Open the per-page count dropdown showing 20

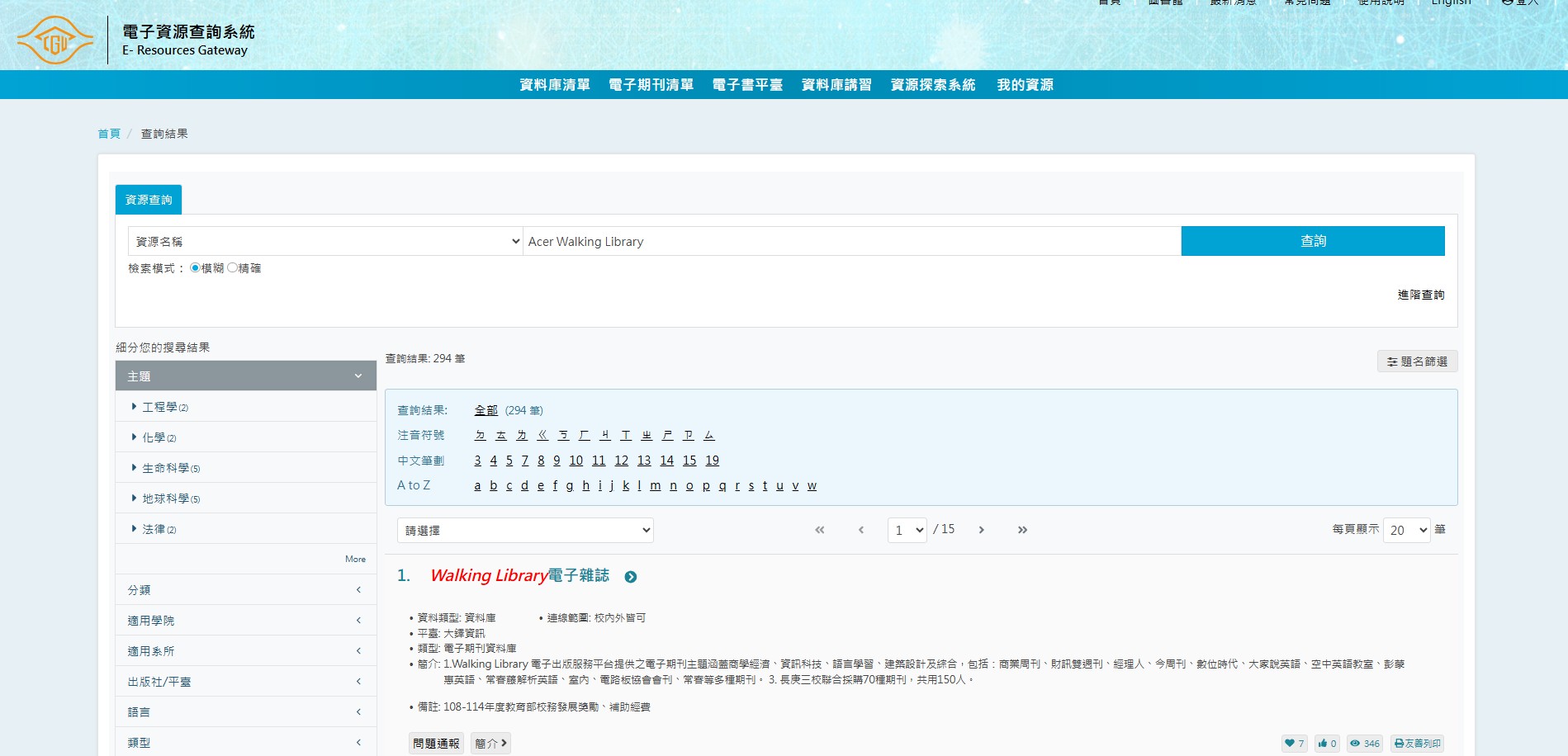click(1406, 530)
